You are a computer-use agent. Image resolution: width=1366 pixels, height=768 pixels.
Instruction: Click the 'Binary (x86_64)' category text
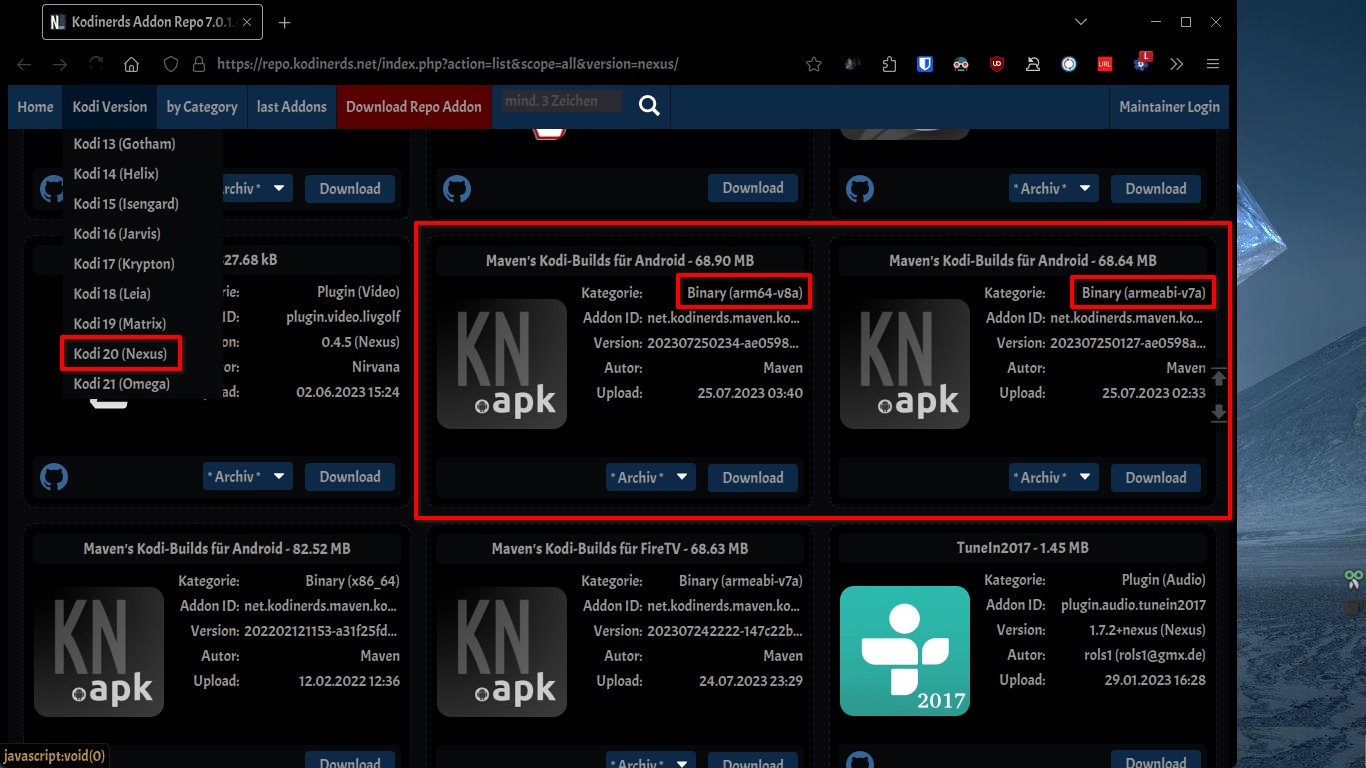(352, 580)
